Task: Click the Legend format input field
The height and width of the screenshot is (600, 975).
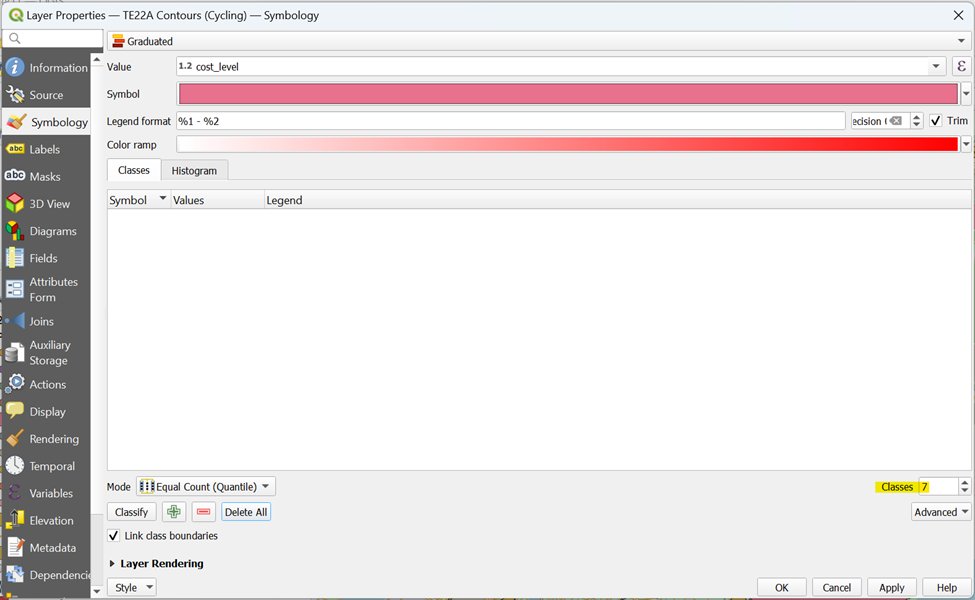Action: tap(510, 121)
